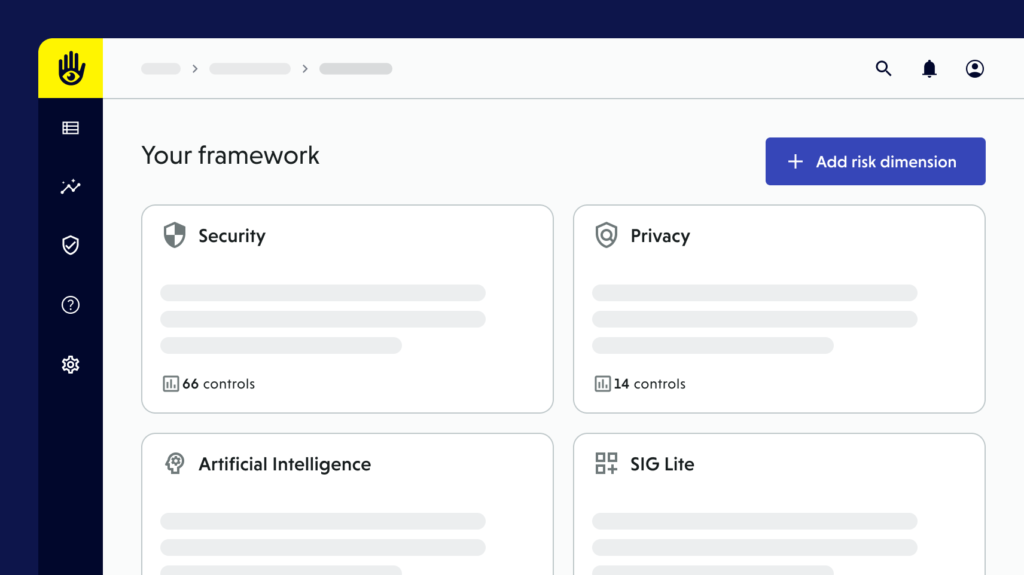
Task: Select the shield checkmark sidebar icon
Action: click(x=70, y=245)
